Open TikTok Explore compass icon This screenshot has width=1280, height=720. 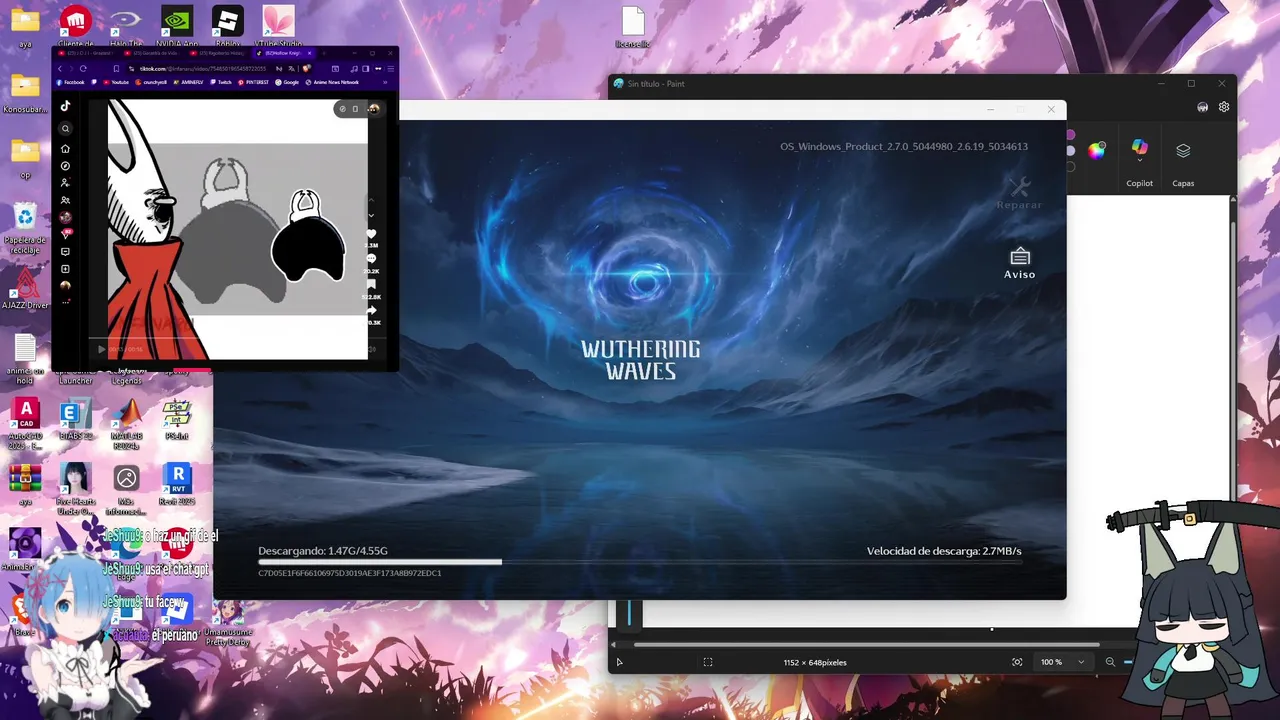65,166
